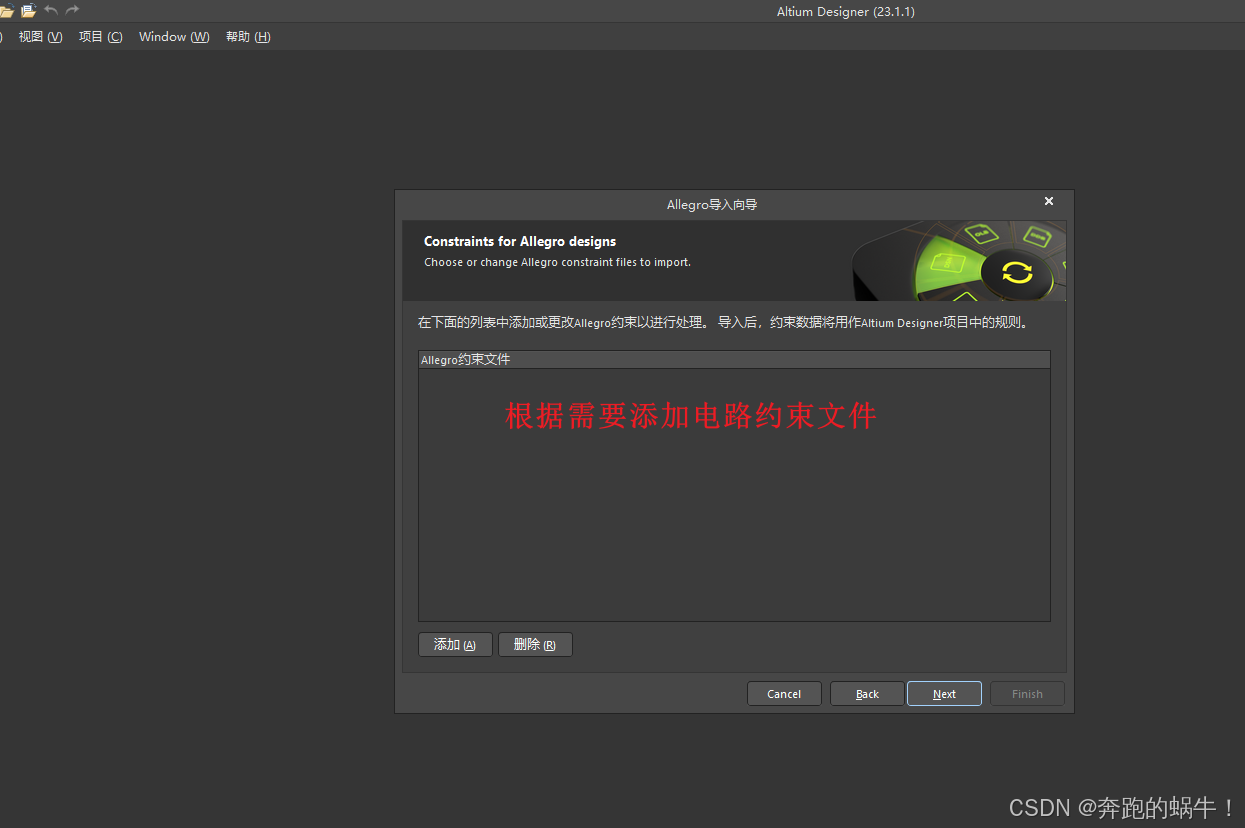Click the undo arrow icon
Image resolution: width=1245 pixels, height=828 pixels.
click(51, 11)
